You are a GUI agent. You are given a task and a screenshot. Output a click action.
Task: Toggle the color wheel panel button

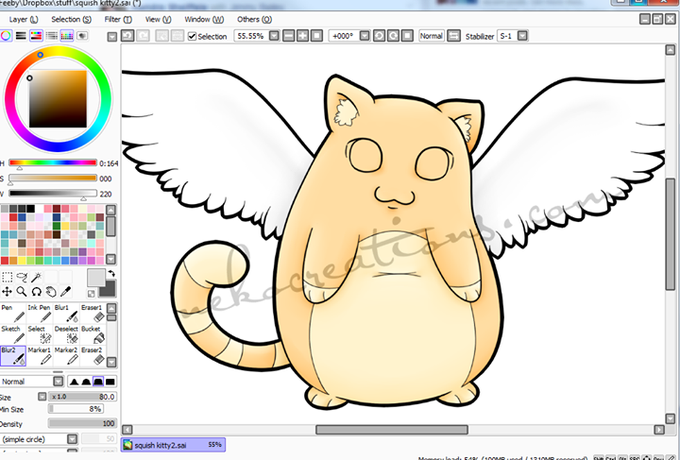[x=6, y=36]
